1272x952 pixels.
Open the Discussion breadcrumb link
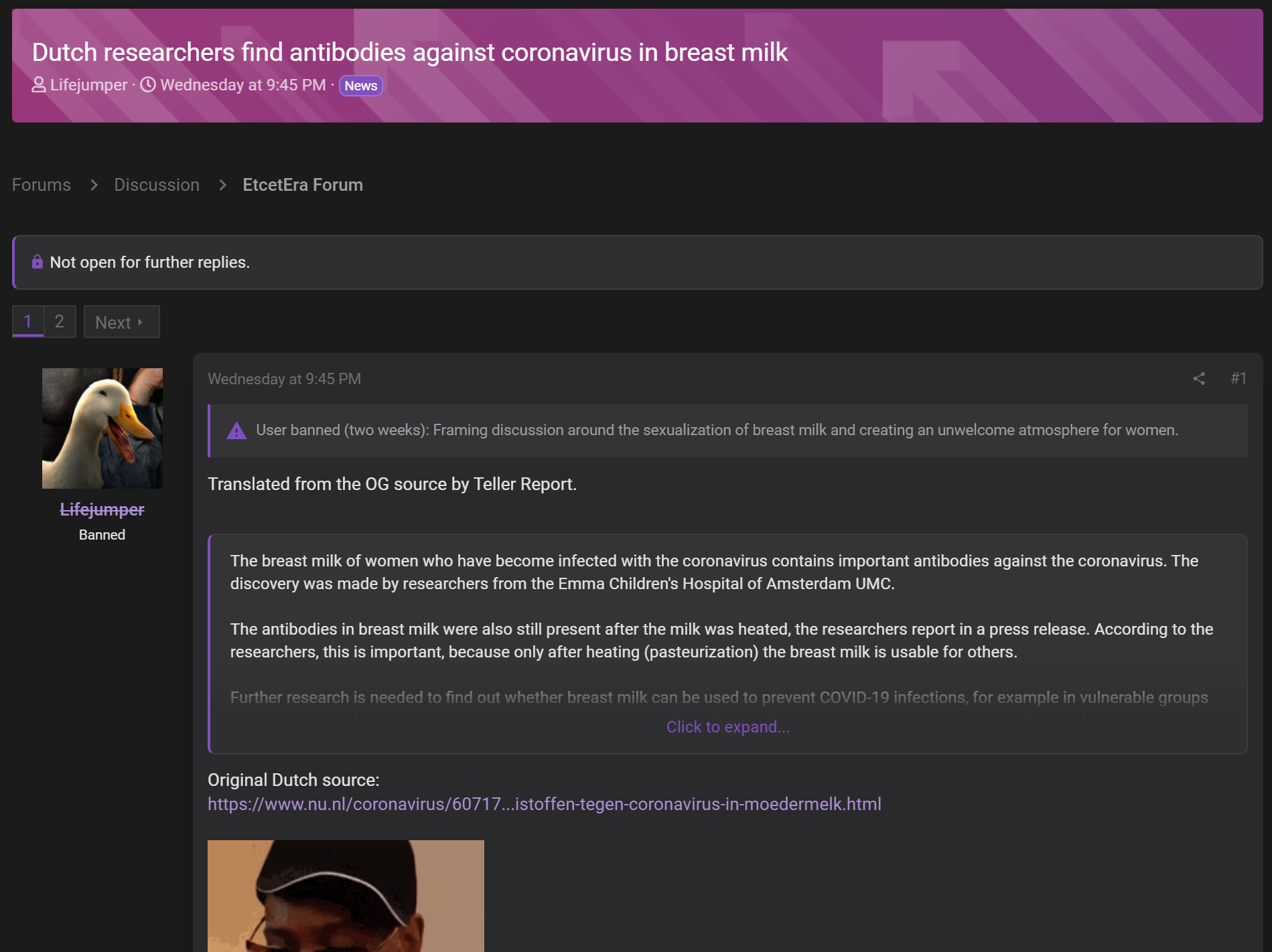click(157, 185)
